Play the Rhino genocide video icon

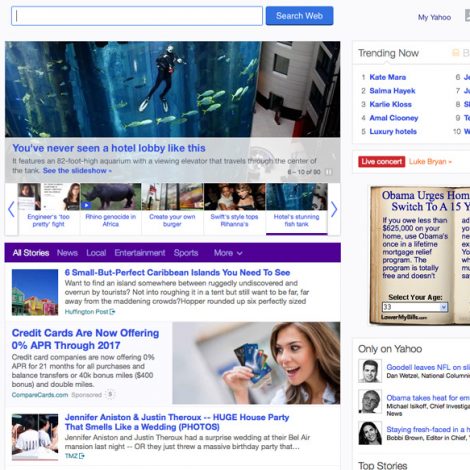click(86, 205)
